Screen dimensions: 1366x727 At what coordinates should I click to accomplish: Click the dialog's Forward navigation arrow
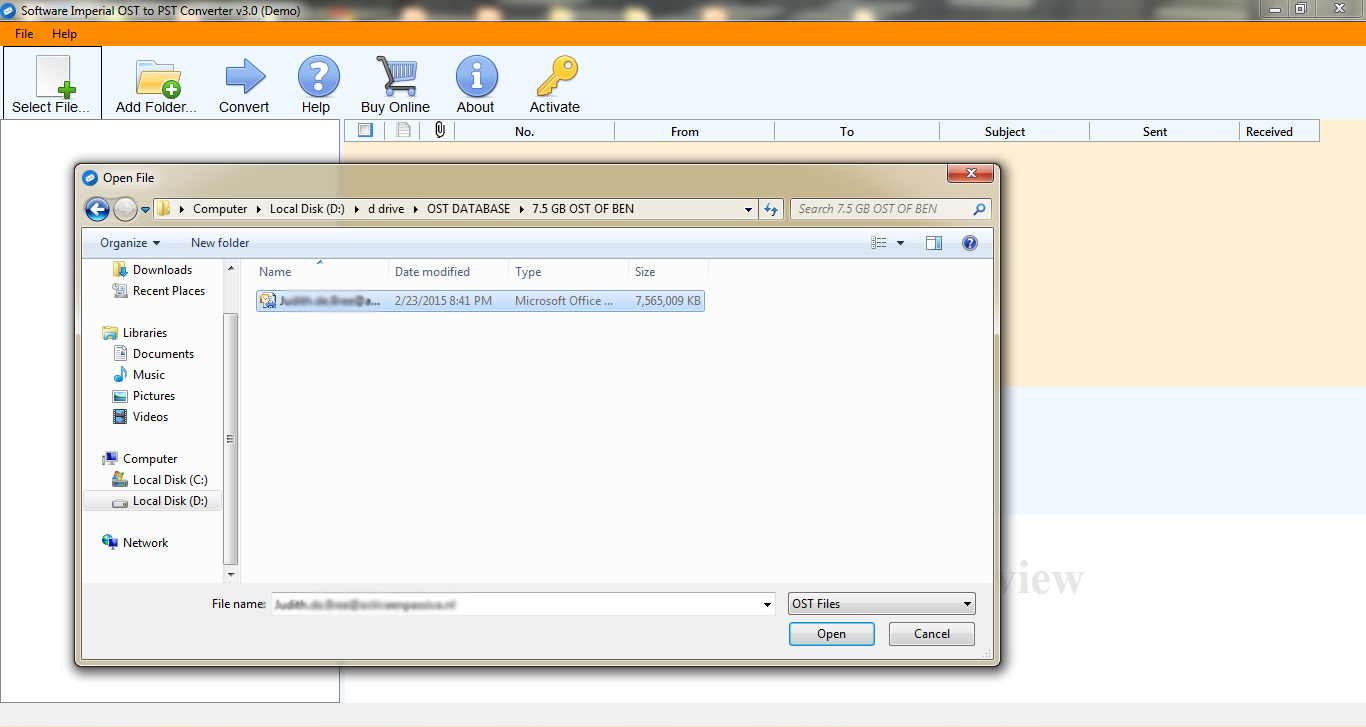coord(125,209)
